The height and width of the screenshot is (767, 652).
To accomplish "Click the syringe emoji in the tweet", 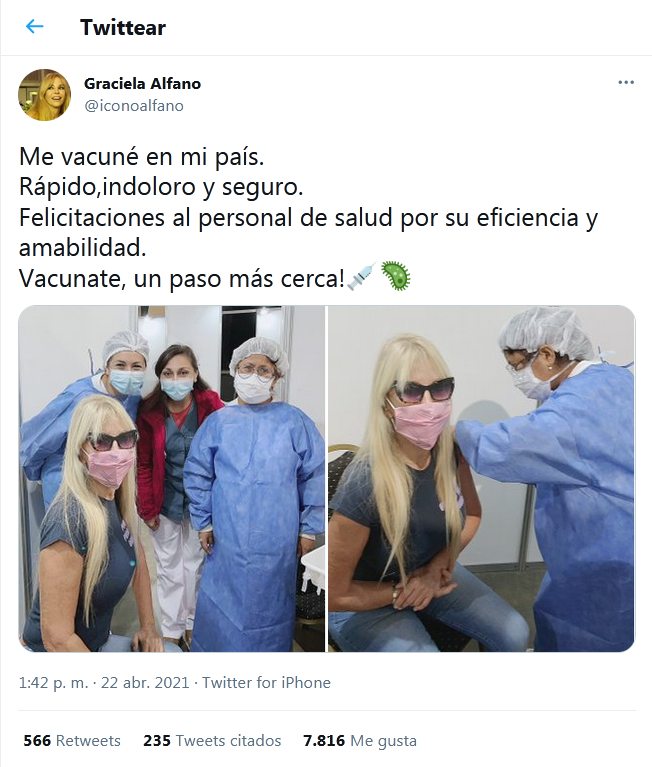I will click(361, 276).
